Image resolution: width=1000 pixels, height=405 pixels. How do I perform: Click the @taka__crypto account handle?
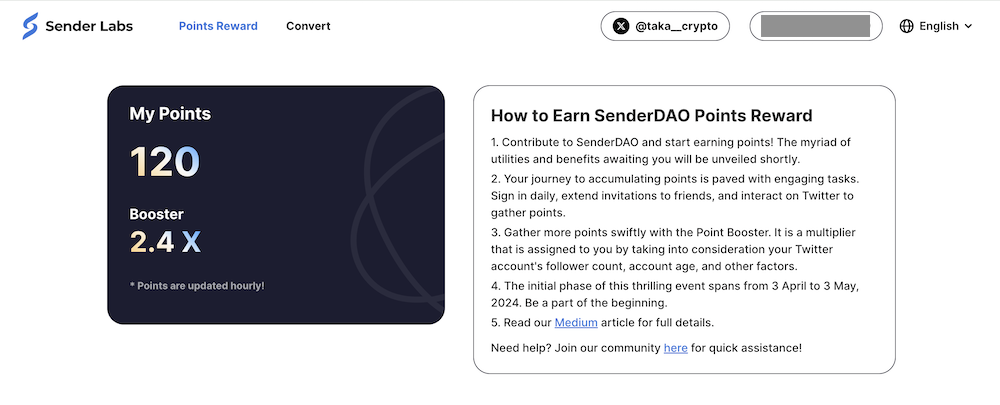tap(676, 26)
